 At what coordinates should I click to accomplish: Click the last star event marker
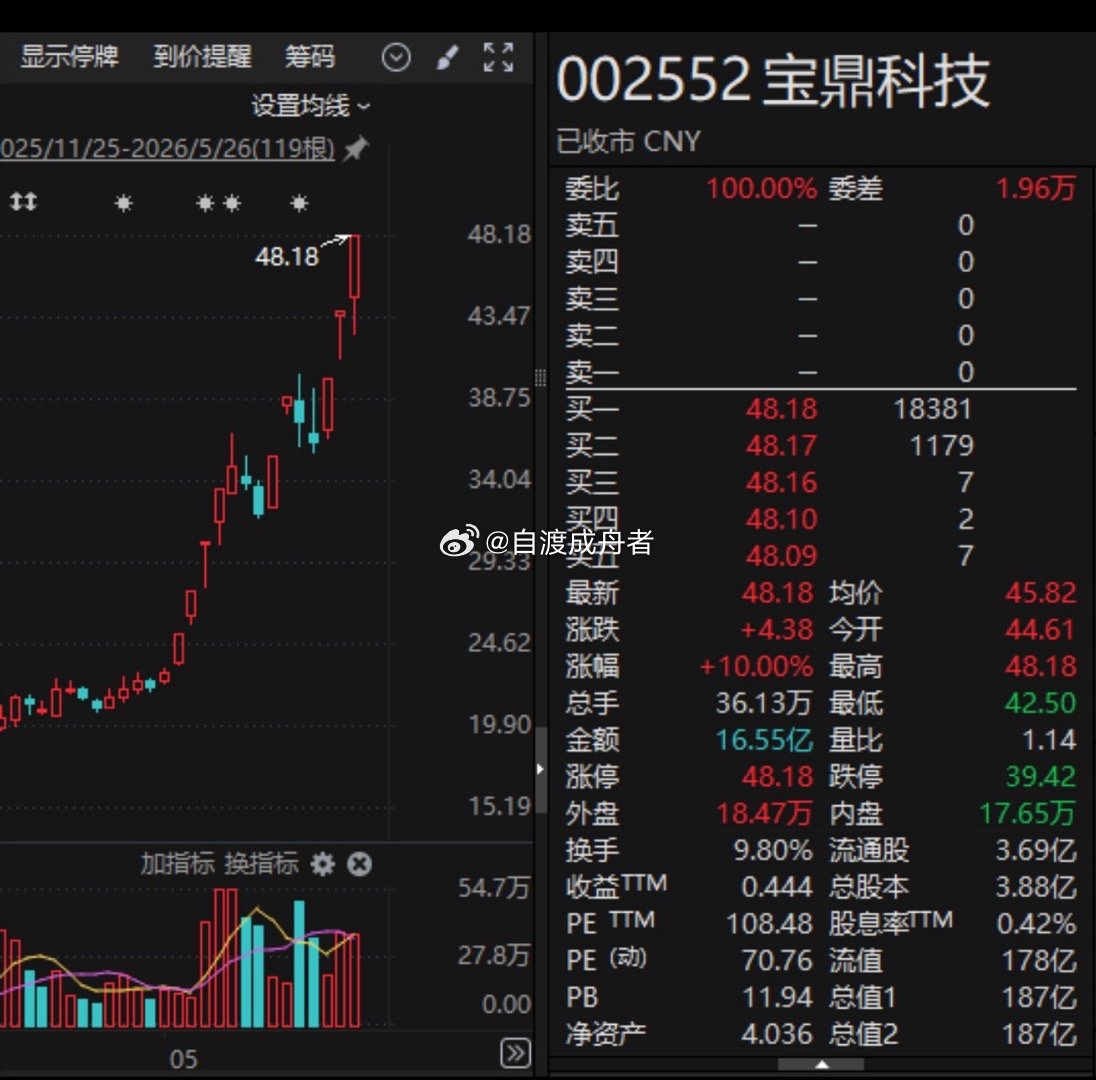pyautogui.click(x=299, y=203)
